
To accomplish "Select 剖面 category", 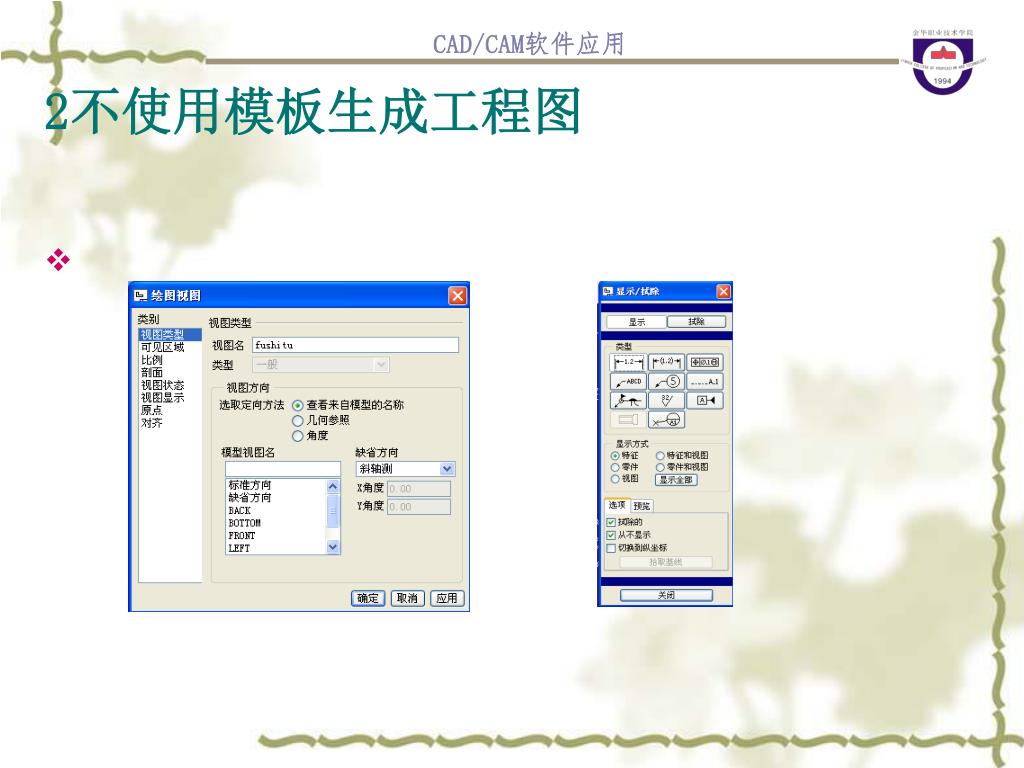I will point(170,372).
